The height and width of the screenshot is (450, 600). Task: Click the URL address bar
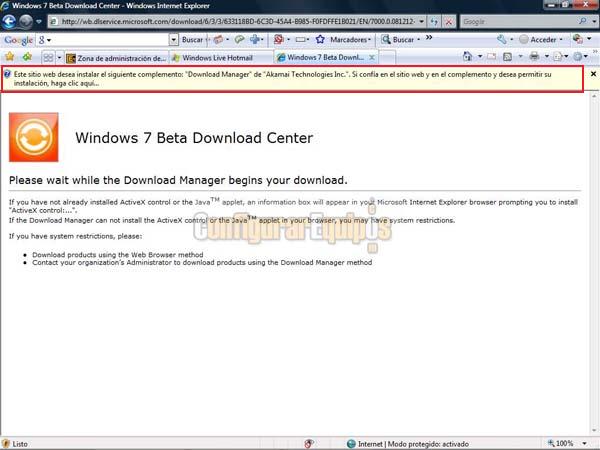point(233,21)
